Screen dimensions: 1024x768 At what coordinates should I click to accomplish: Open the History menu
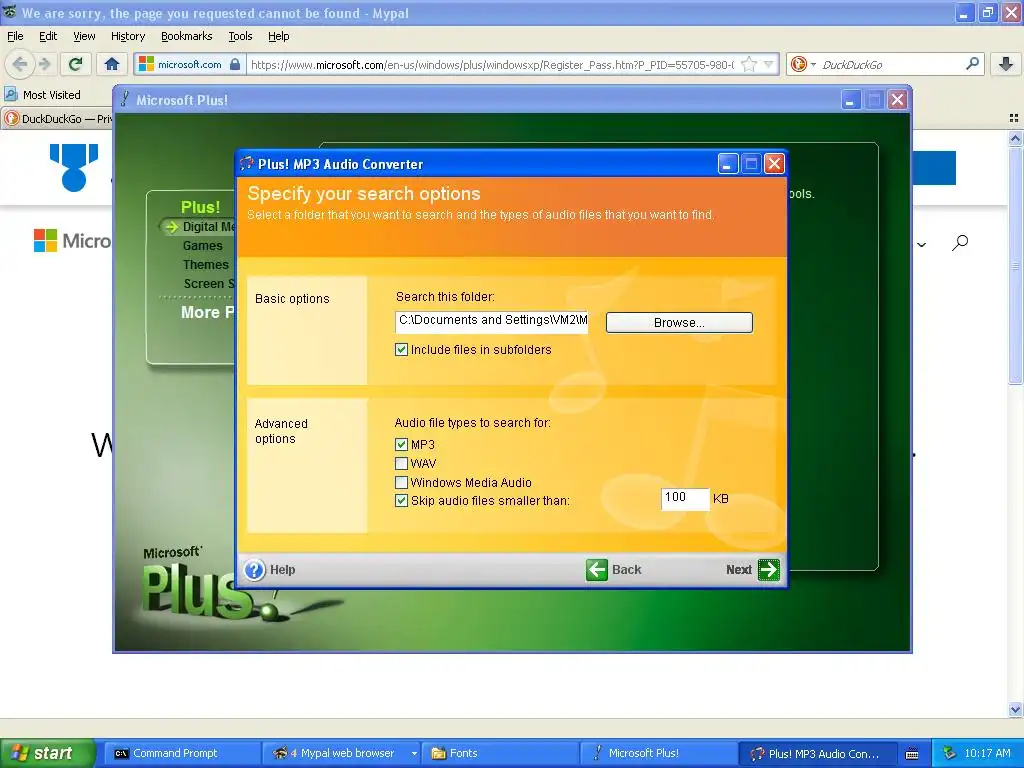127,36
